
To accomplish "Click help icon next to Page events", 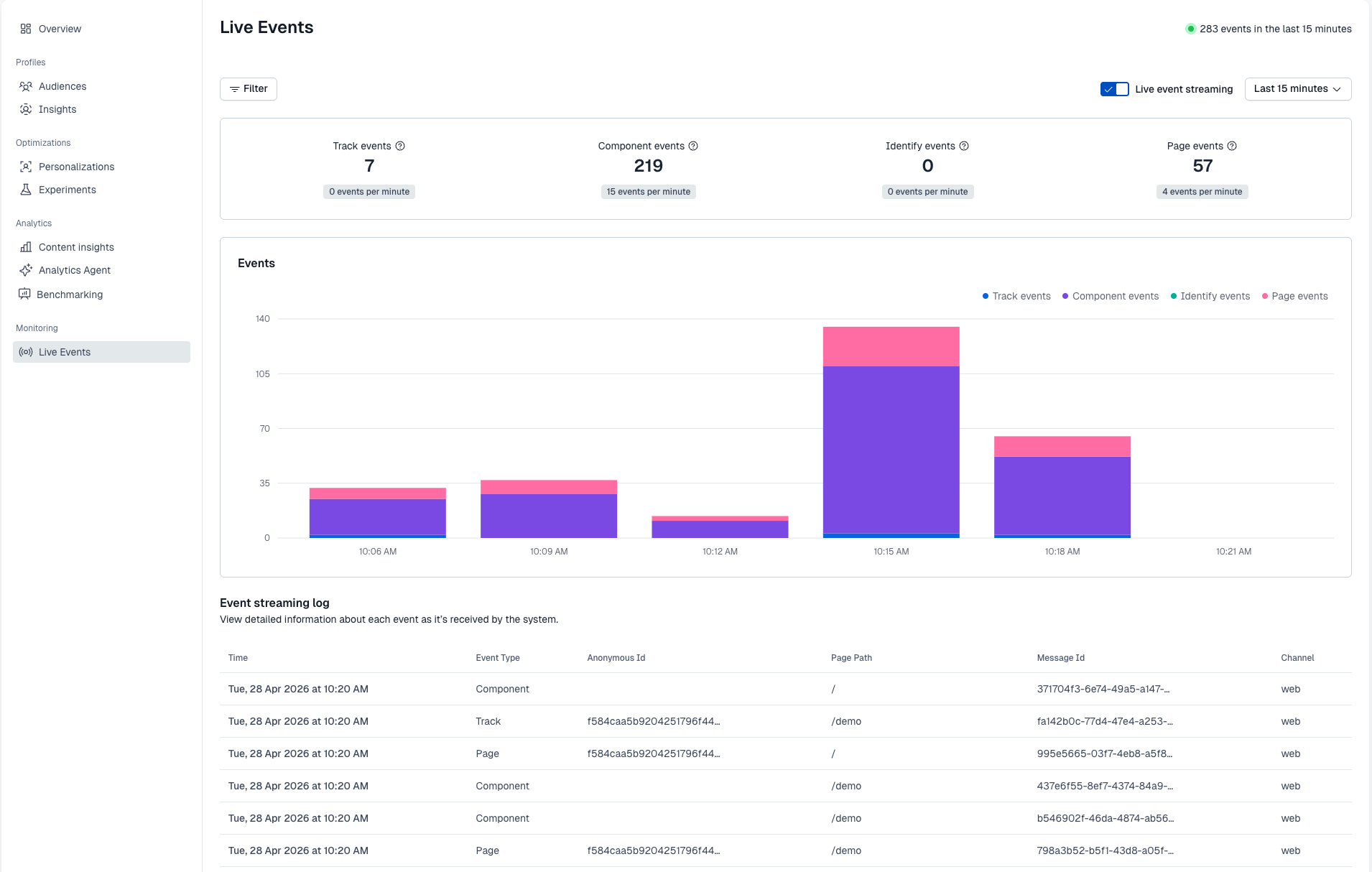I will coord(1232,146).
